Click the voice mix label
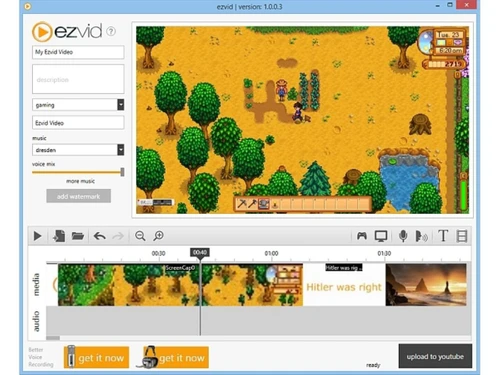This screenshot has width=500, height=375. click(44, 164)
